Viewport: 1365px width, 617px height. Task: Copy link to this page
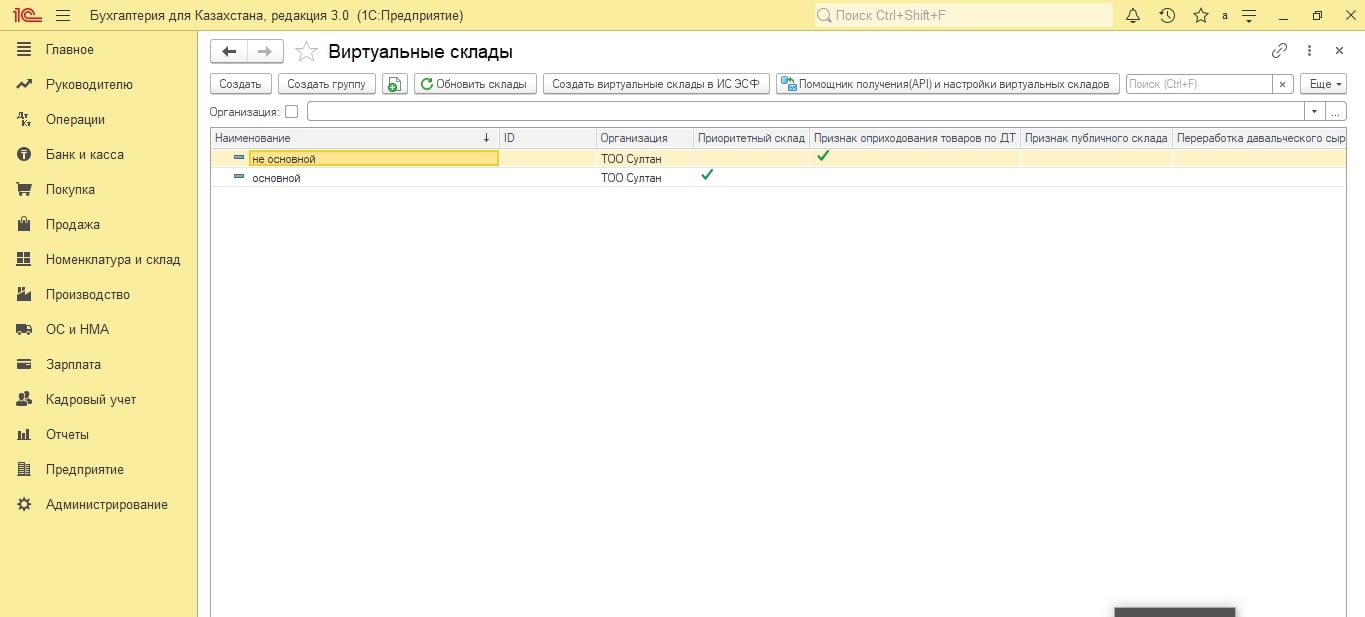click(x=1279, y=51)
